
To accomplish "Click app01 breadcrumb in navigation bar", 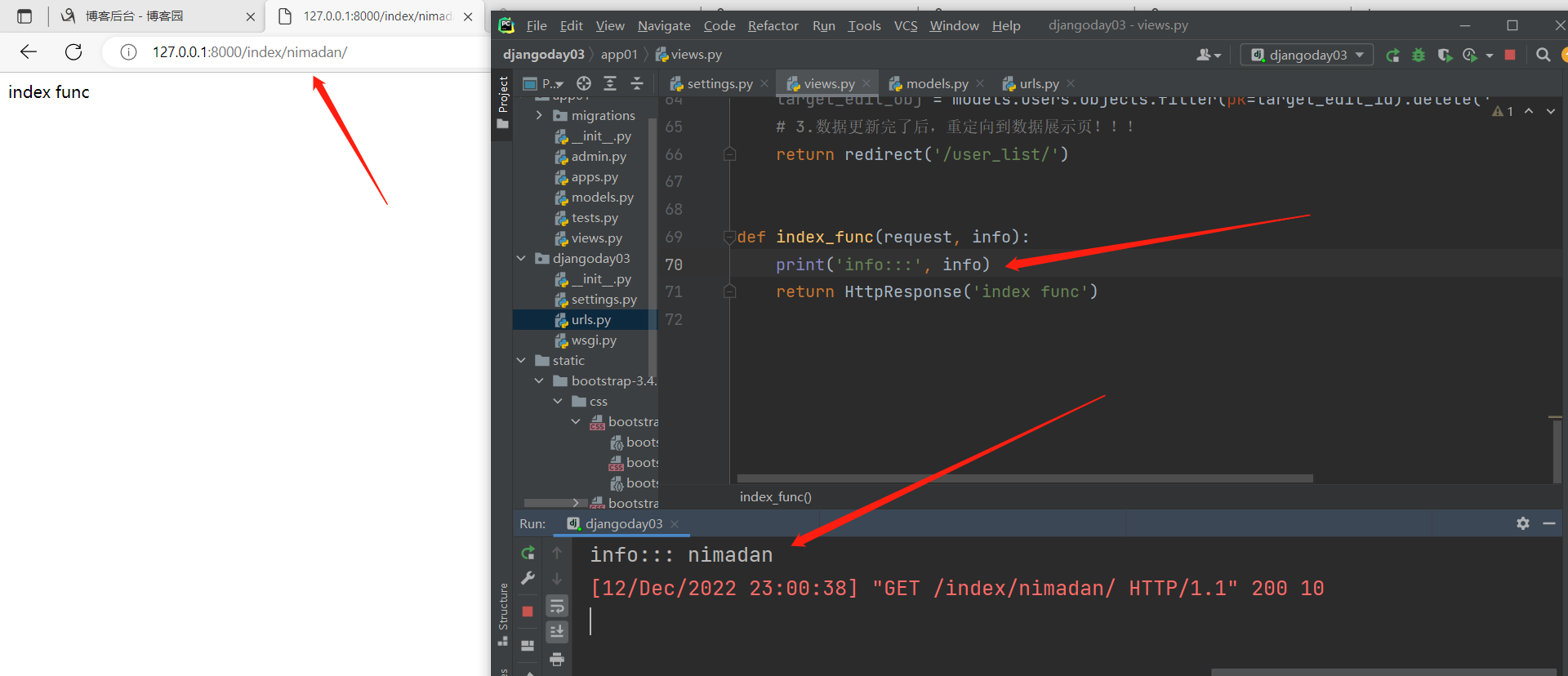I will pyautogui.click(x=619, y=55).
